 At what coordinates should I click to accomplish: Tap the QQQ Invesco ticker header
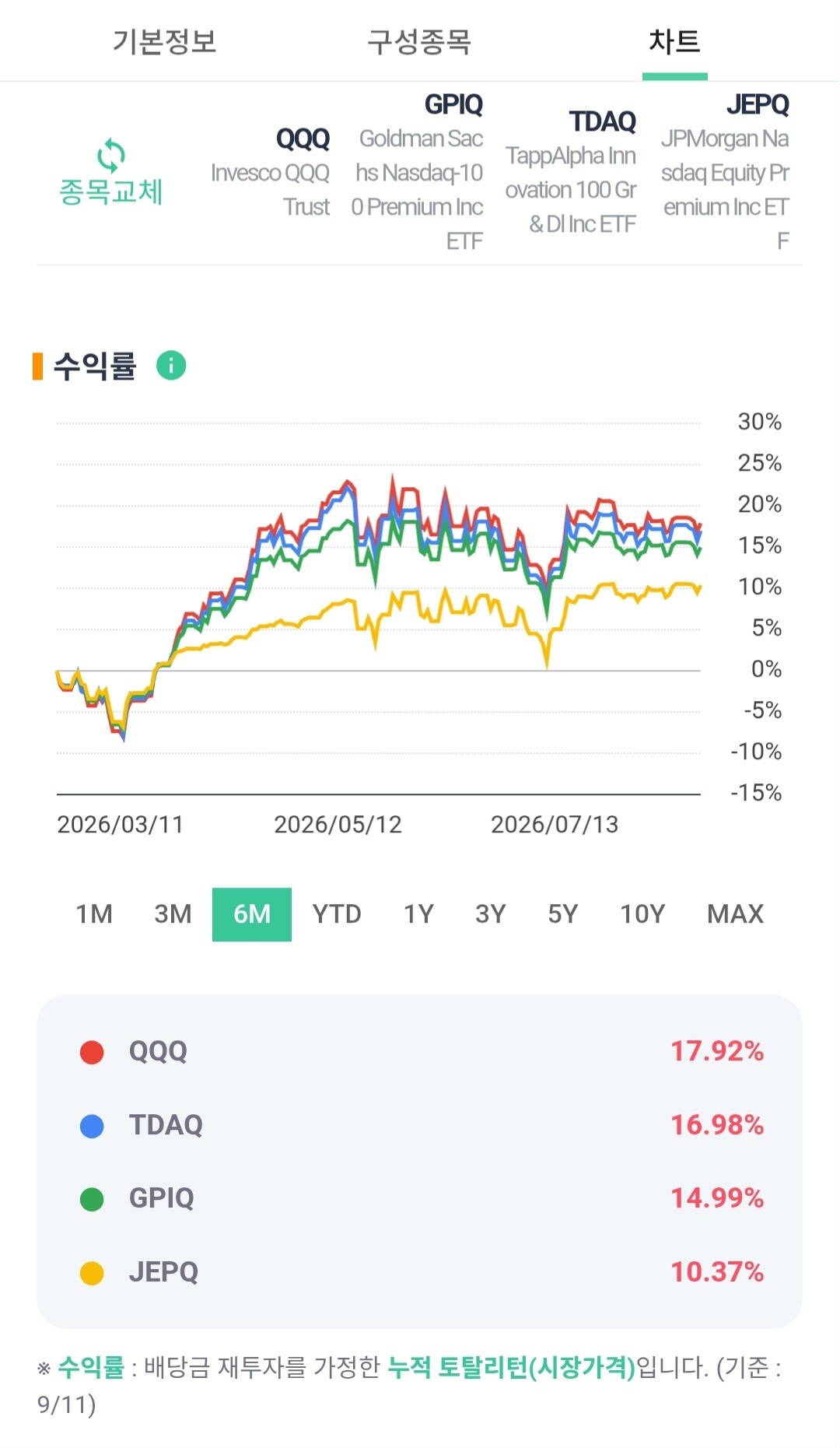click(x=270, y=173)
